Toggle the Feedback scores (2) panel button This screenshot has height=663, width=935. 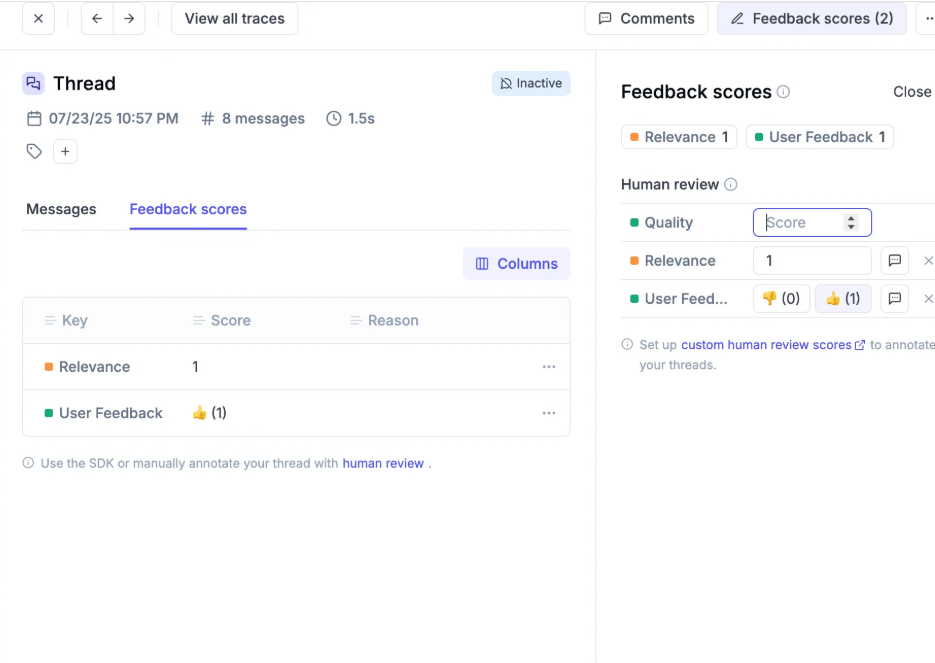point(812,18)
